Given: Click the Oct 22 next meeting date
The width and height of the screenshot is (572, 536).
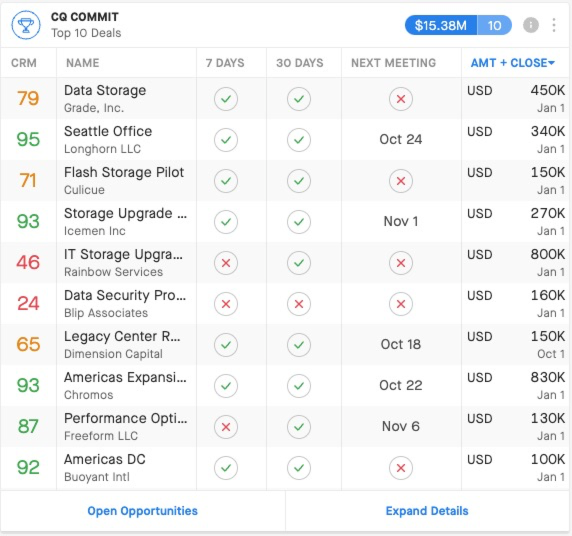Looking at the screenshot, I should tap(401, 386).
